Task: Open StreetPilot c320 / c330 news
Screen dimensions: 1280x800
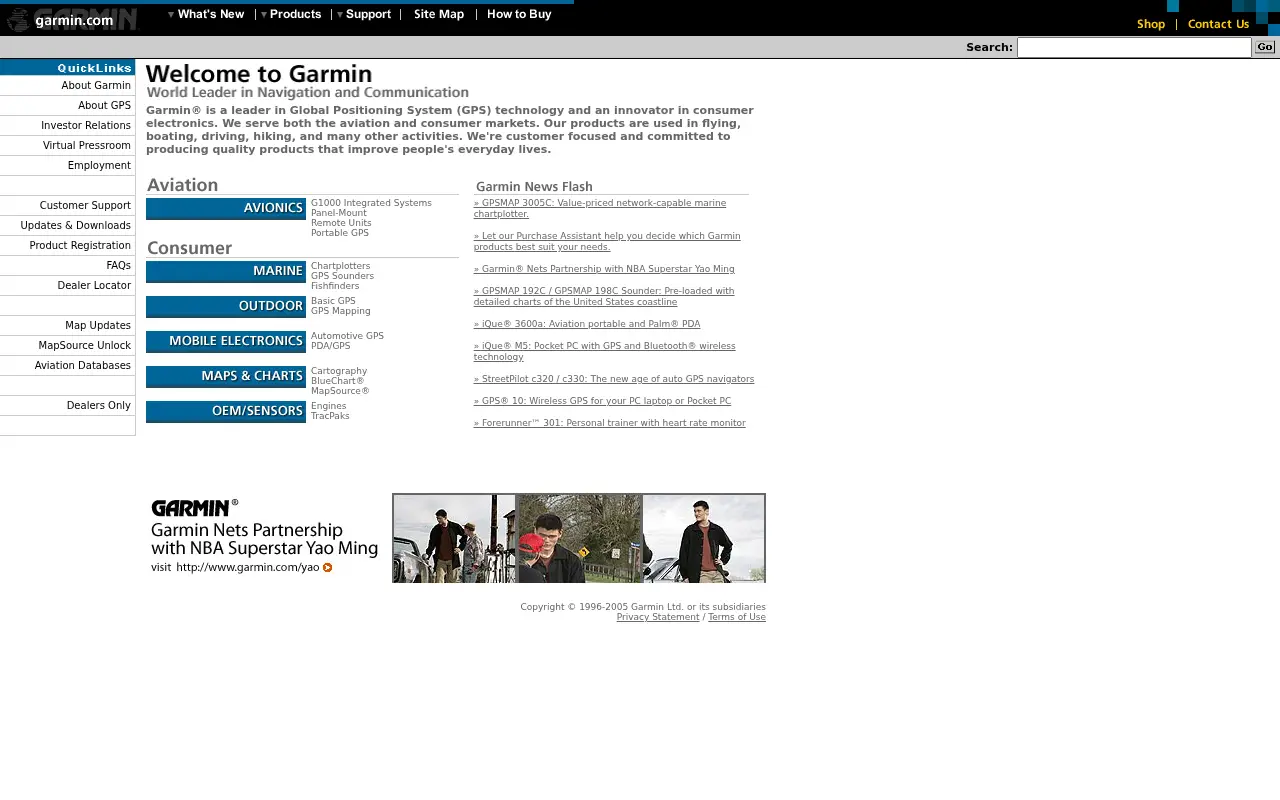Action: pyautogui.click(x=614, y=379)
